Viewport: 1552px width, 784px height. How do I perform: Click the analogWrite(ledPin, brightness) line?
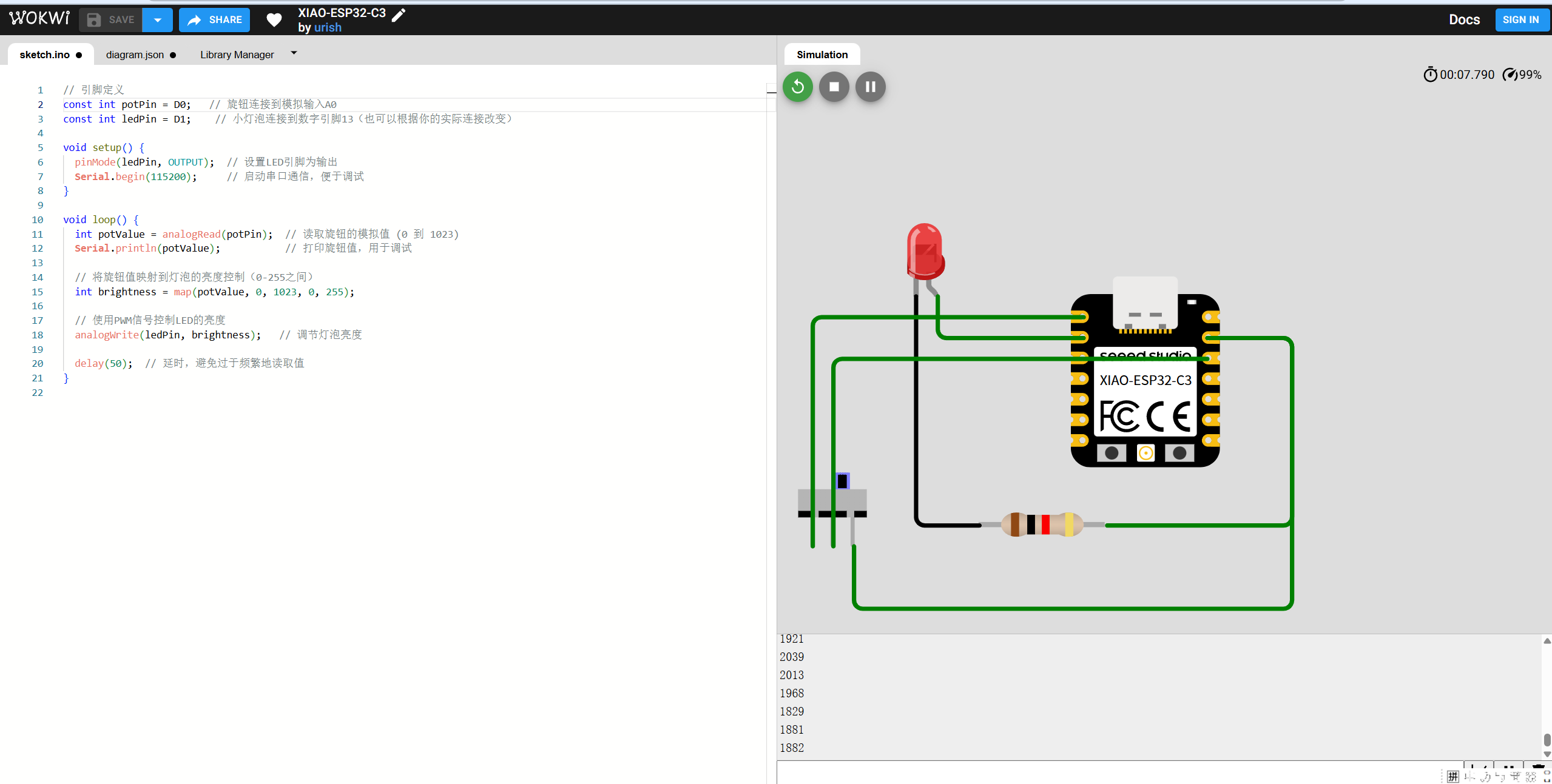(x=168, y=335)
